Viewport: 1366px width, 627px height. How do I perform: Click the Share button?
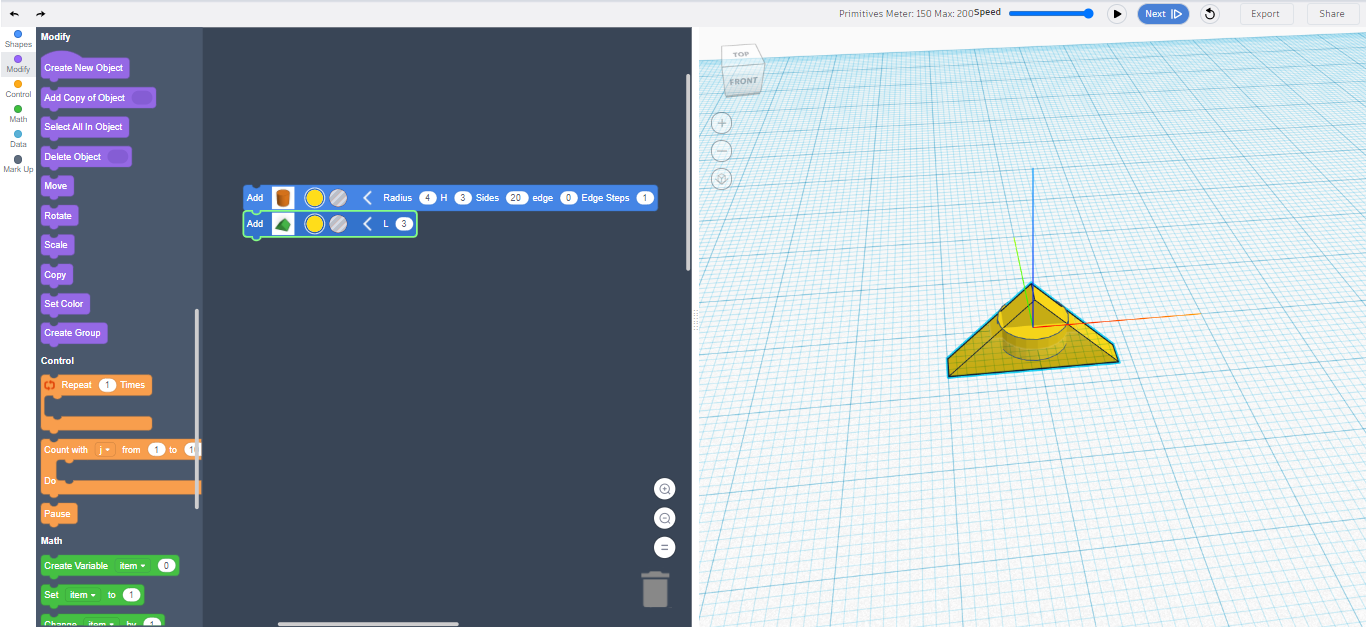1332,14
